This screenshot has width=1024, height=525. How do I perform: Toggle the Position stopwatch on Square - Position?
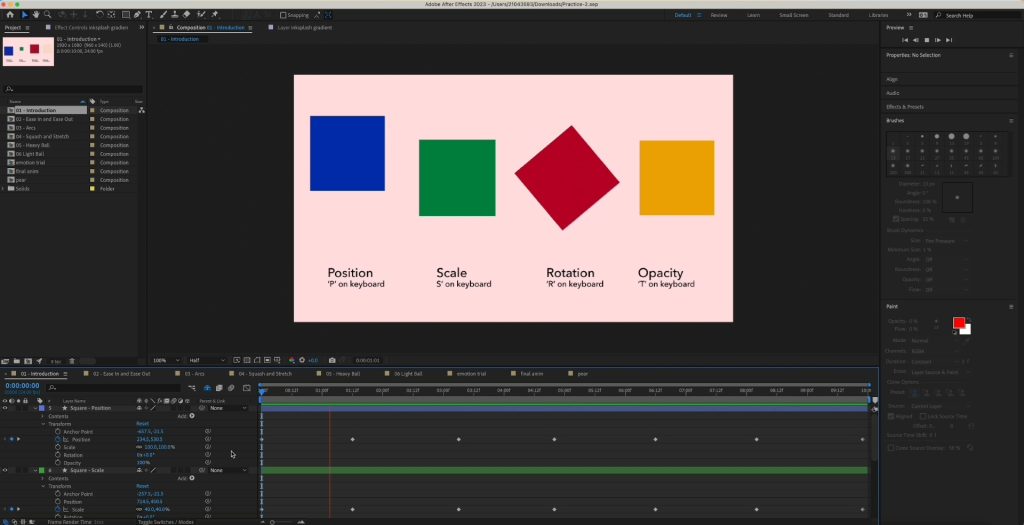pos(59,439)
